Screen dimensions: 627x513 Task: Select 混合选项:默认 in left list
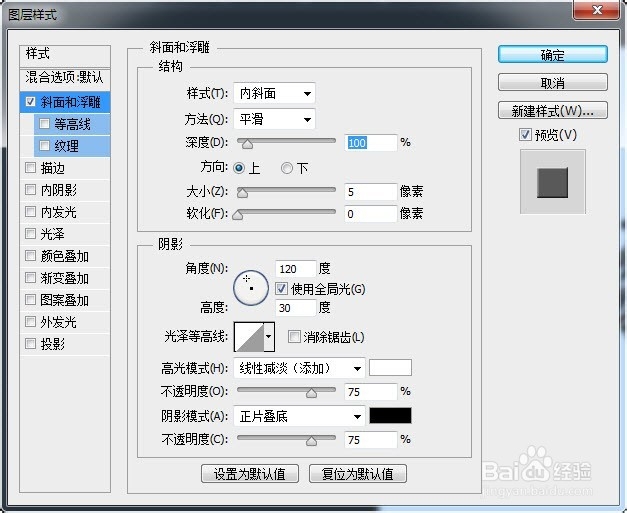(x=65, y=77)
